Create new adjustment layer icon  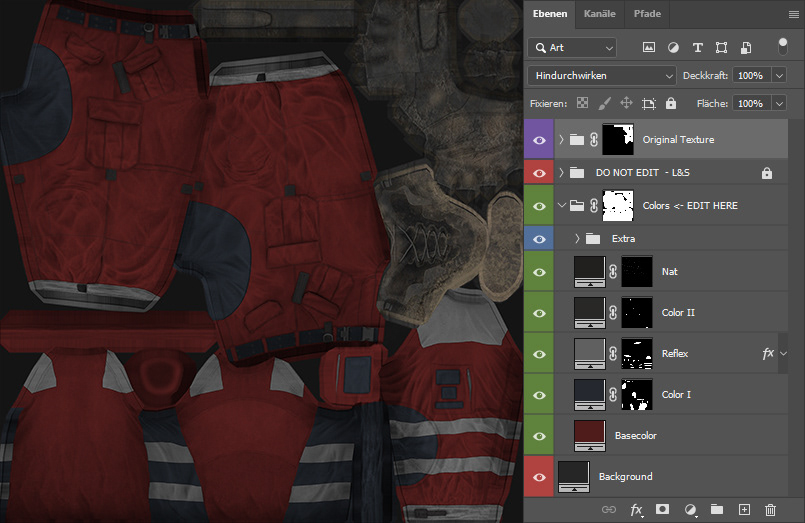coord(691,509)
